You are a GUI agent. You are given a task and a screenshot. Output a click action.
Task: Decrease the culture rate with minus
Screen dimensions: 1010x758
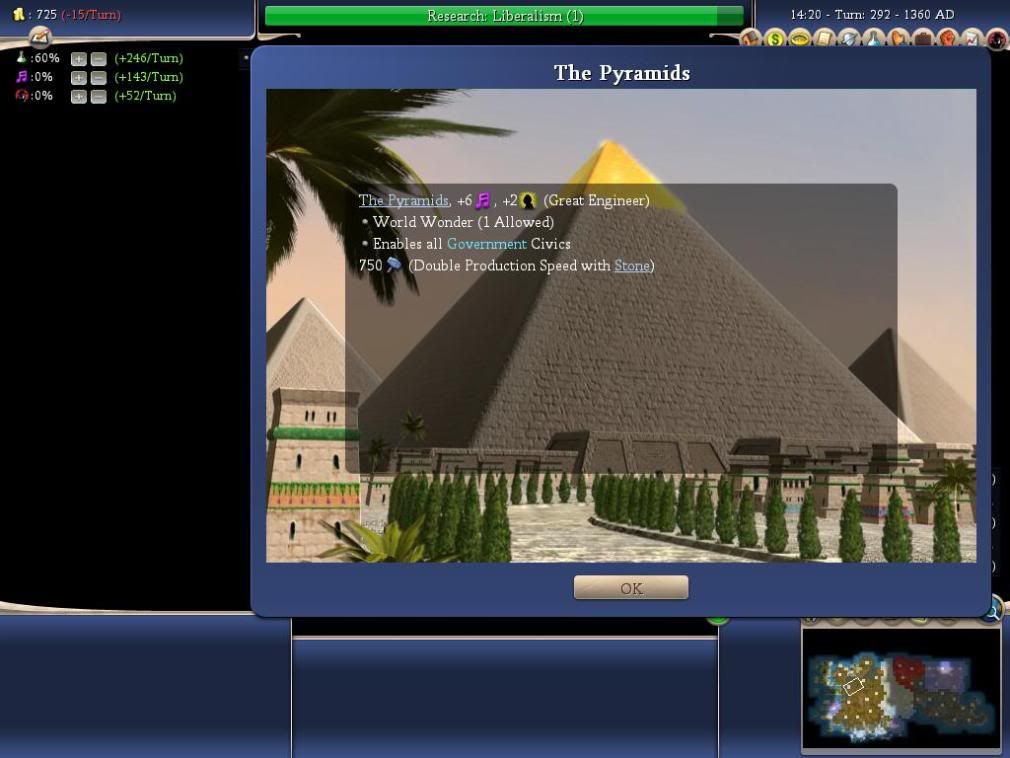[99, 77]
